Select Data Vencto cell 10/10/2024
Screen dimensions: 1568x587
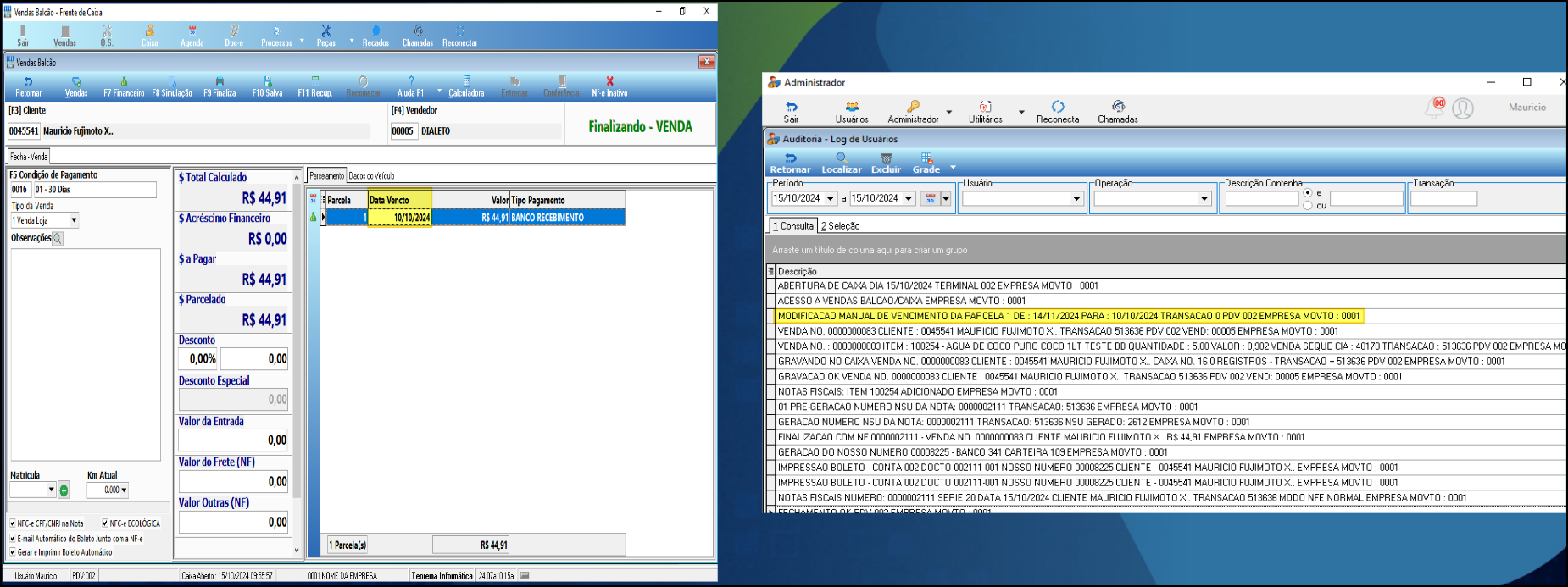[x=400, y=218]
